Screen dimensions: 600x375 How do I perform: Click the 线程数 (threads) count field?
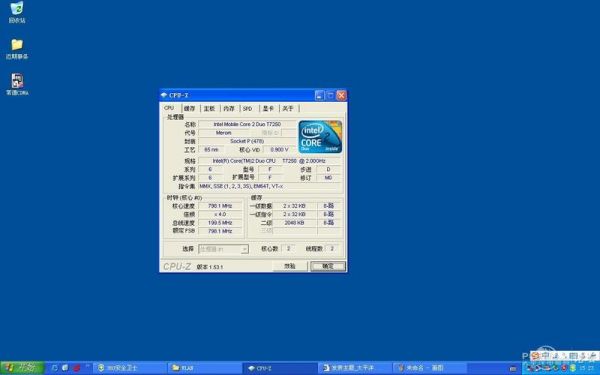coord(332,249)
